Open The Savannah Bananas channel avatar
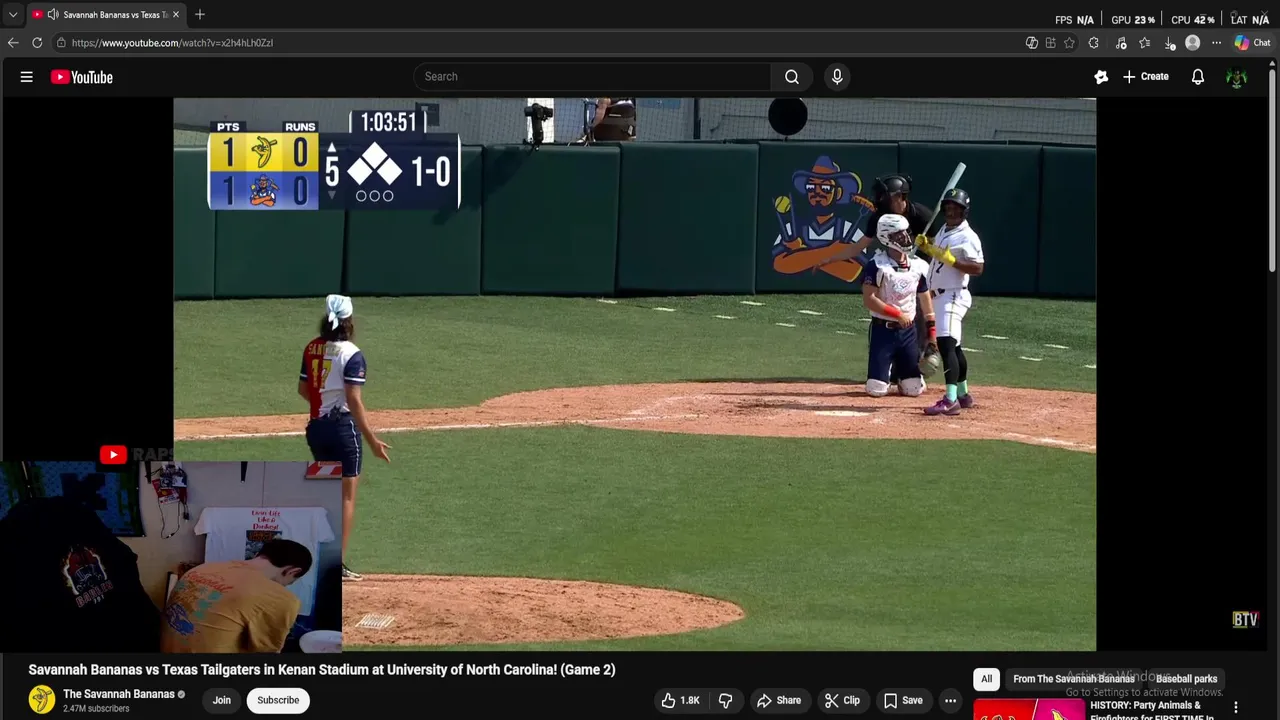Image resolution: width=1280 pixels, height=720 pixels. pos(42,700)
